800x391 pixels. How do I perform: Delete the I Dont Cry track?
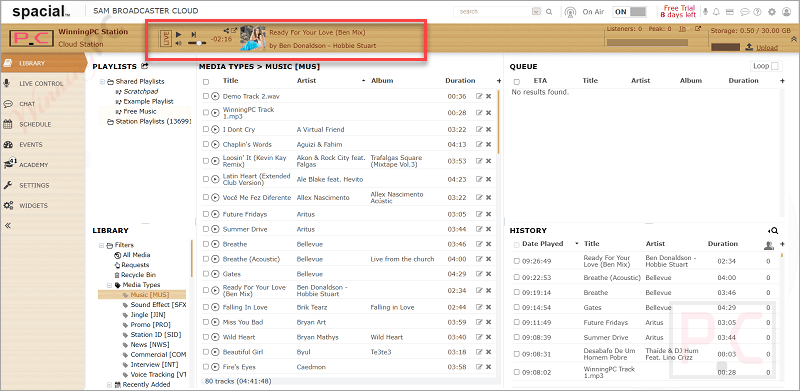click(x=488, y=130)
